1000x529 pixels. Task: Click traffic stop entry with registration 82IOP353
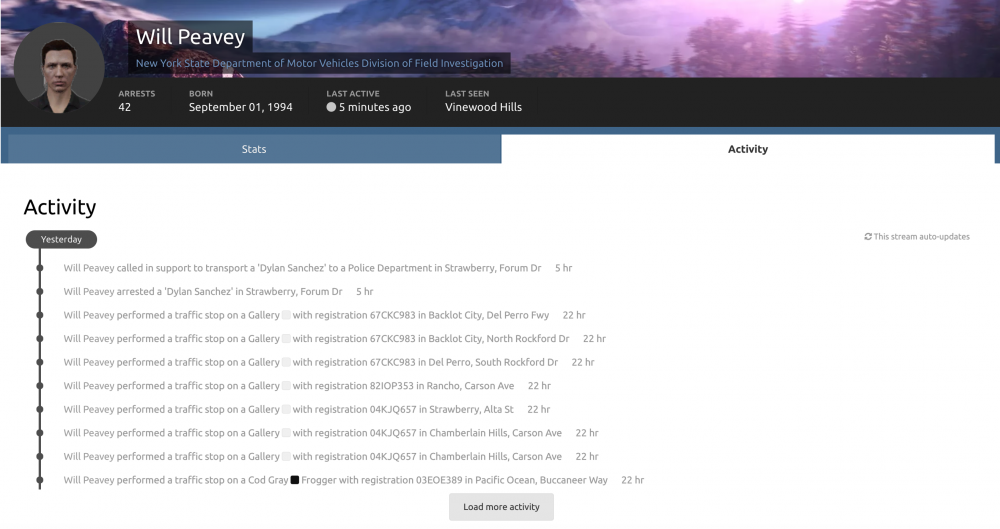[x=289, y=385]
